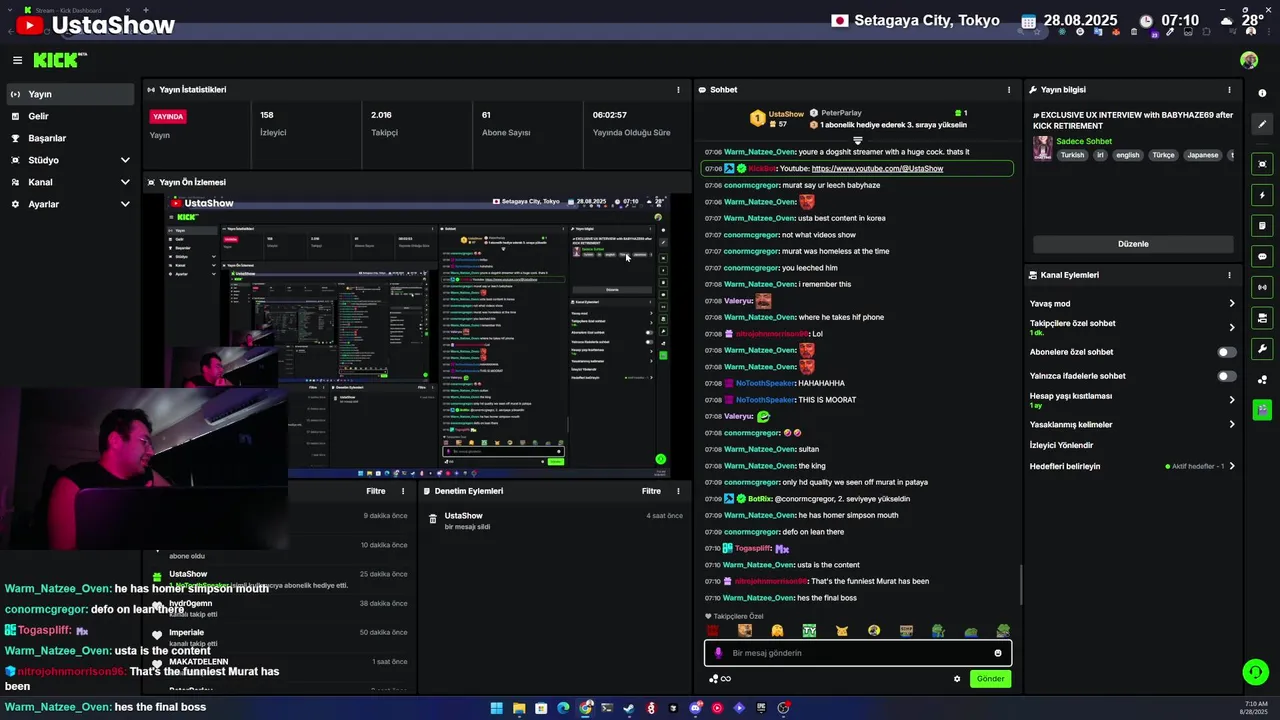
Task: Click username NoToothSpeaker saying HAHAHAHHA
Action: tap(765, 383)
